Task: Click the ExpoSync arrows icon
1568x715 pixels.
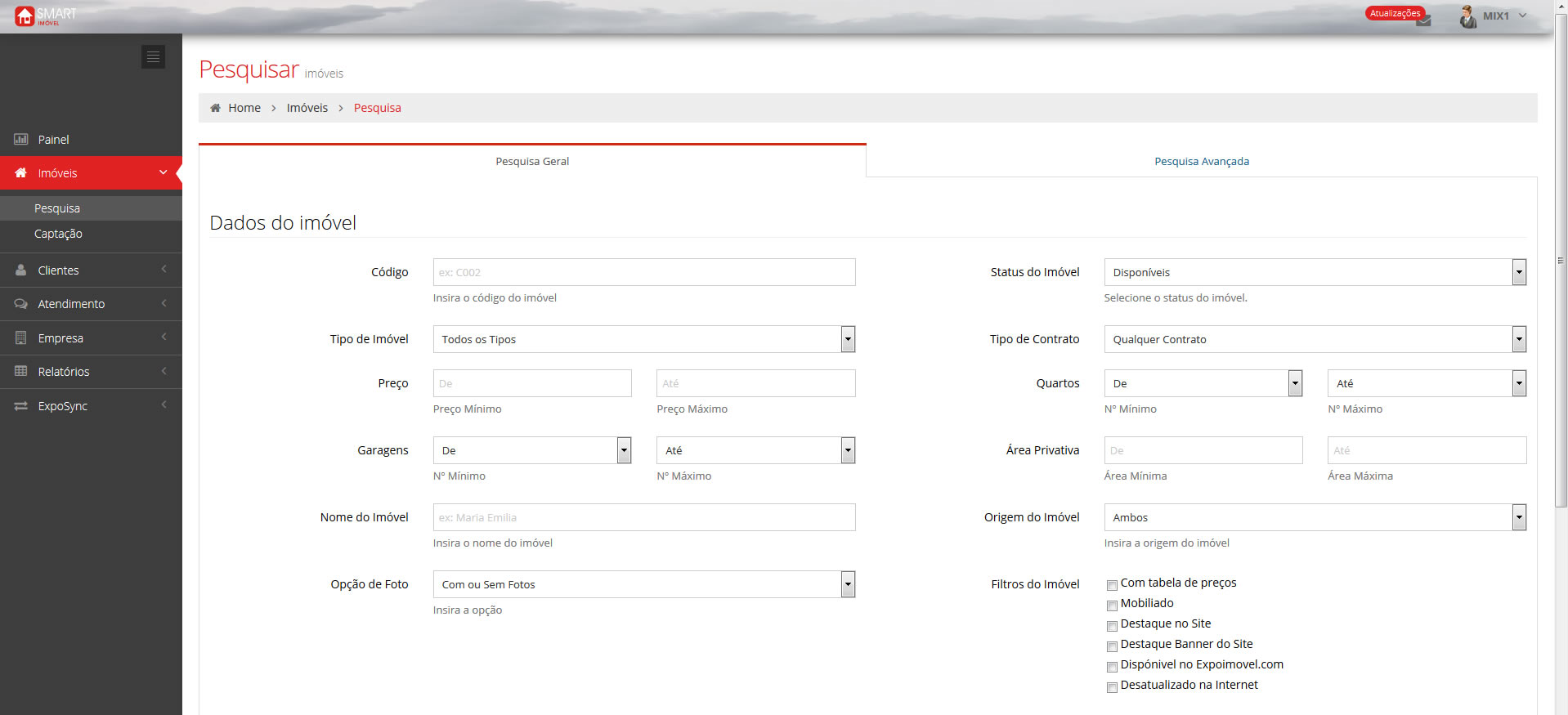Action: point(21,406)
